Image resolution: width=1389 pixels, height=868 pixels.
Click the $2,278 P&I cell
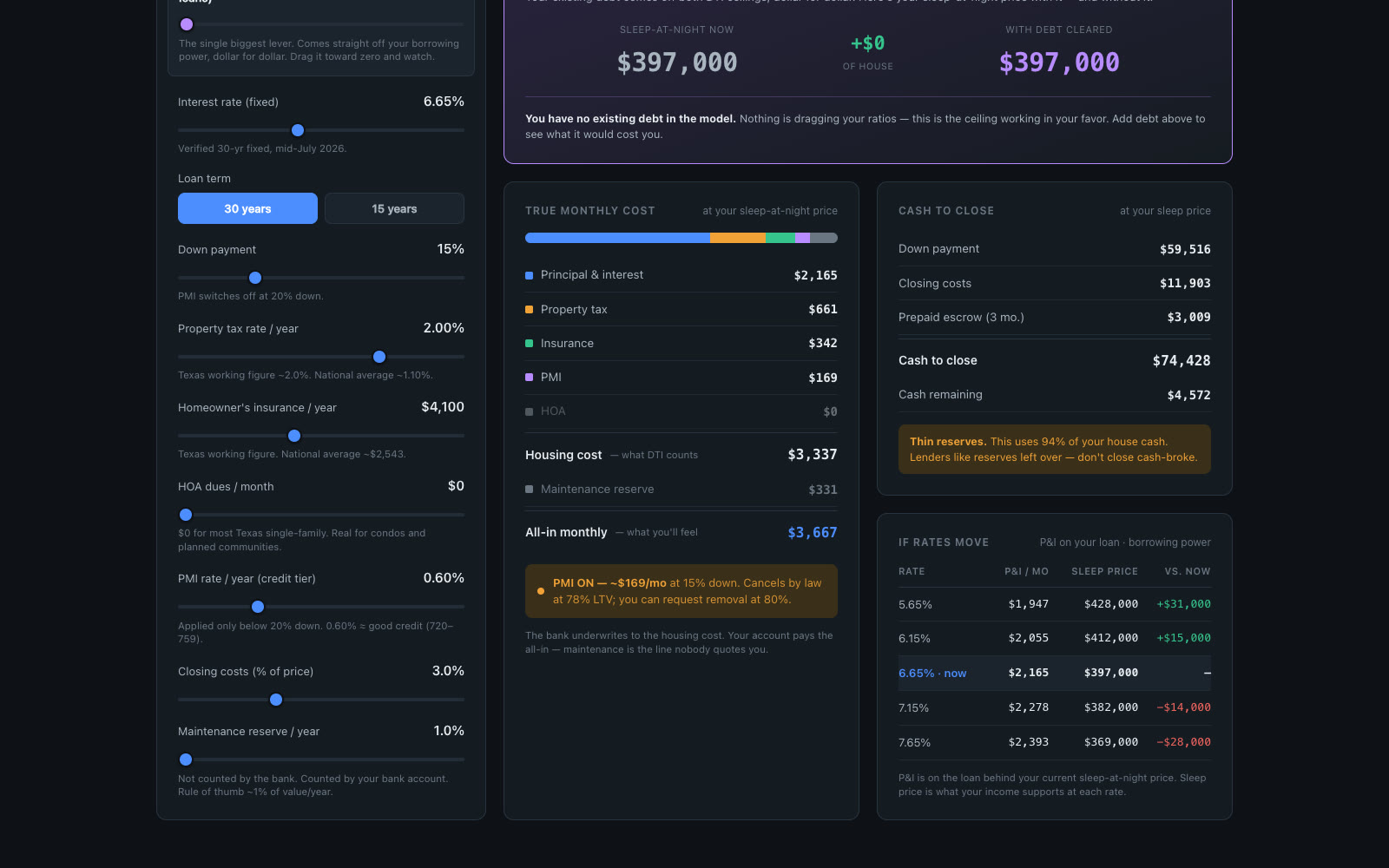[x=1029, y=707]
